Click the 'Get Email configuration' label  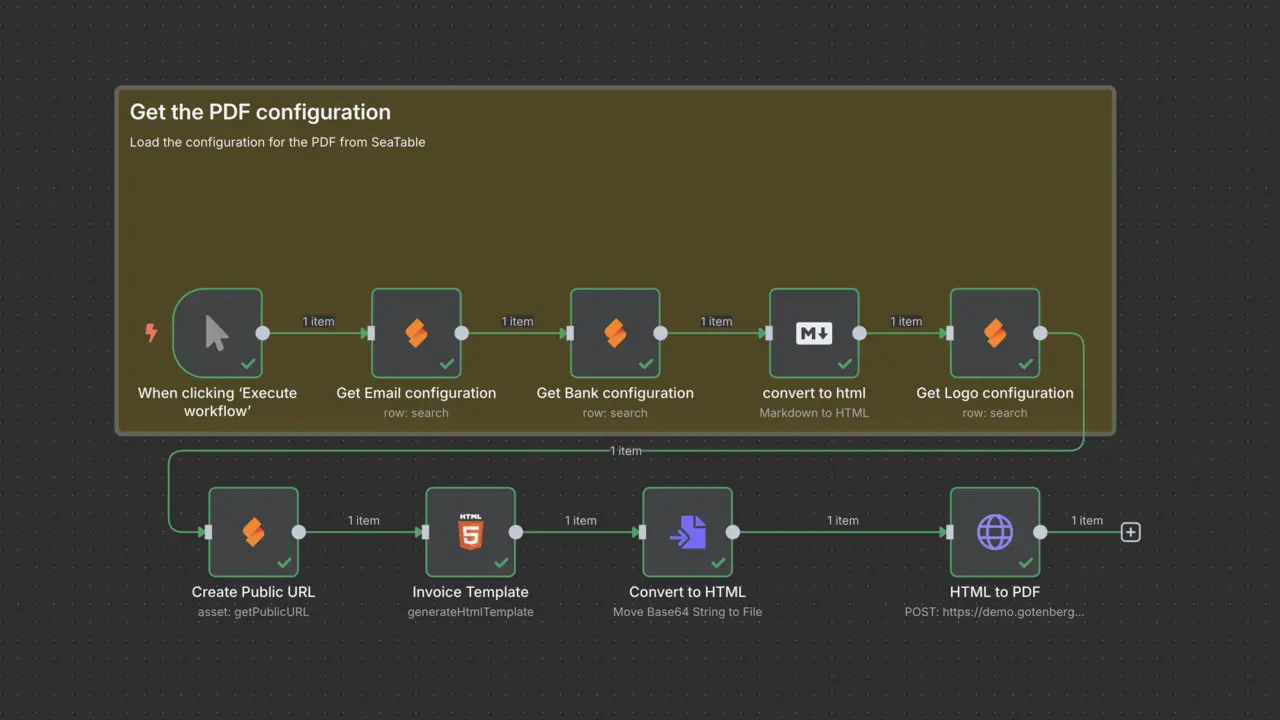click(x=416, y=393)
